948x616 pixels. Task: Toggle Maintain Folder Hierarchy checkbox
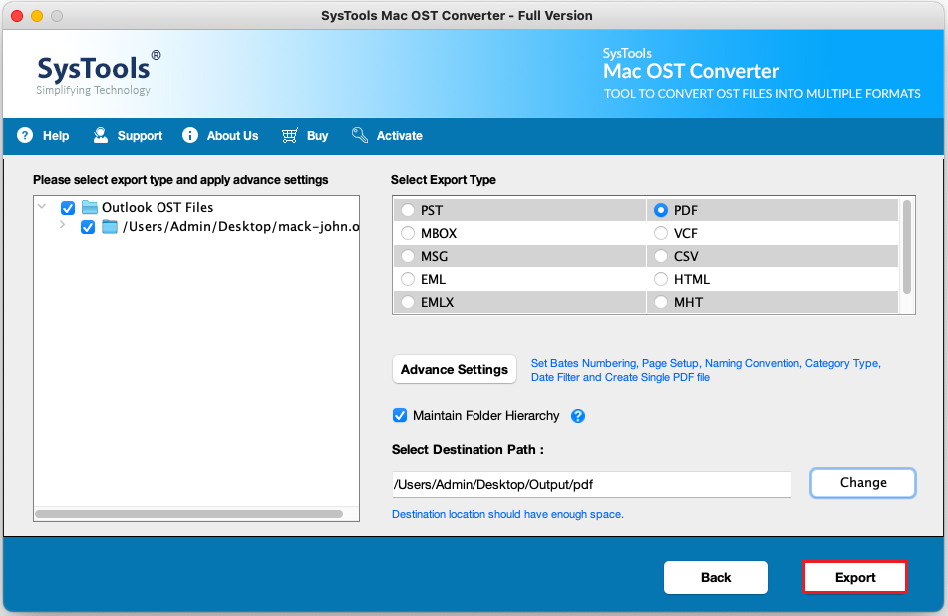coord(400,415)
